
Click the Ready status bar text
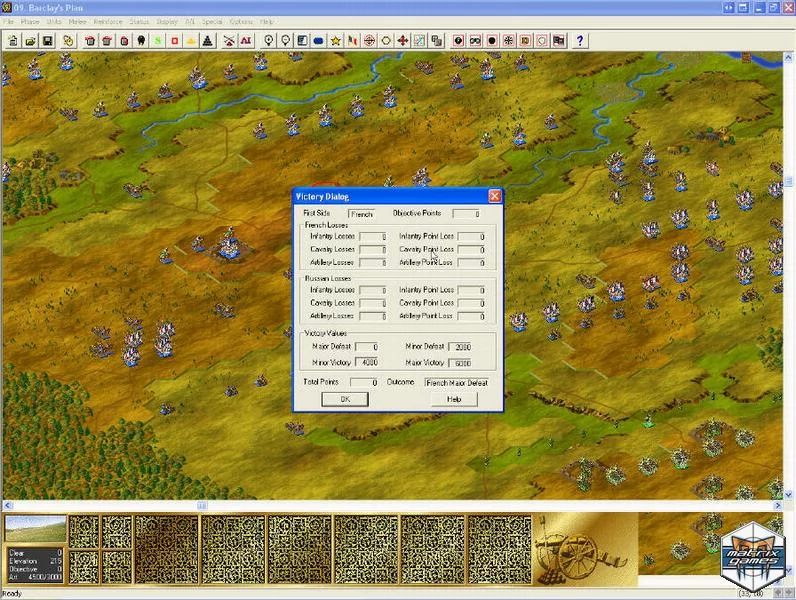(12, 594)
